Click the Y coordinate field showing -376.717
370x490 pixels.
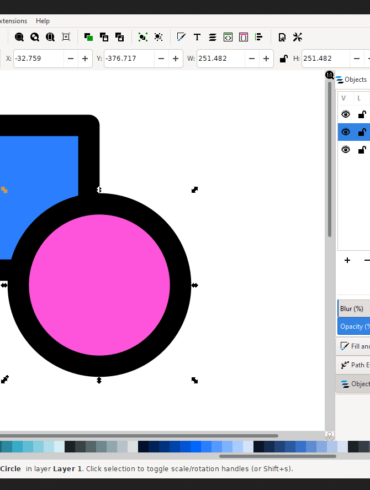pos(129,59)
